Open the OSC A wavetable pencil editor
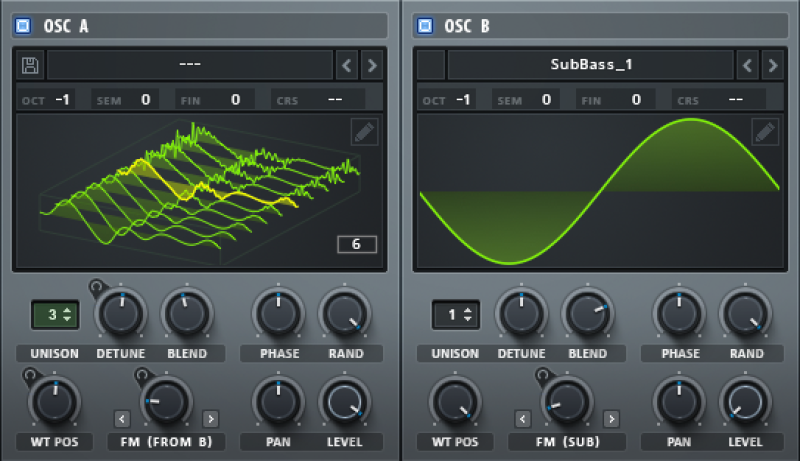This screenshot has width=800, height=461. [x=364, y=132]
